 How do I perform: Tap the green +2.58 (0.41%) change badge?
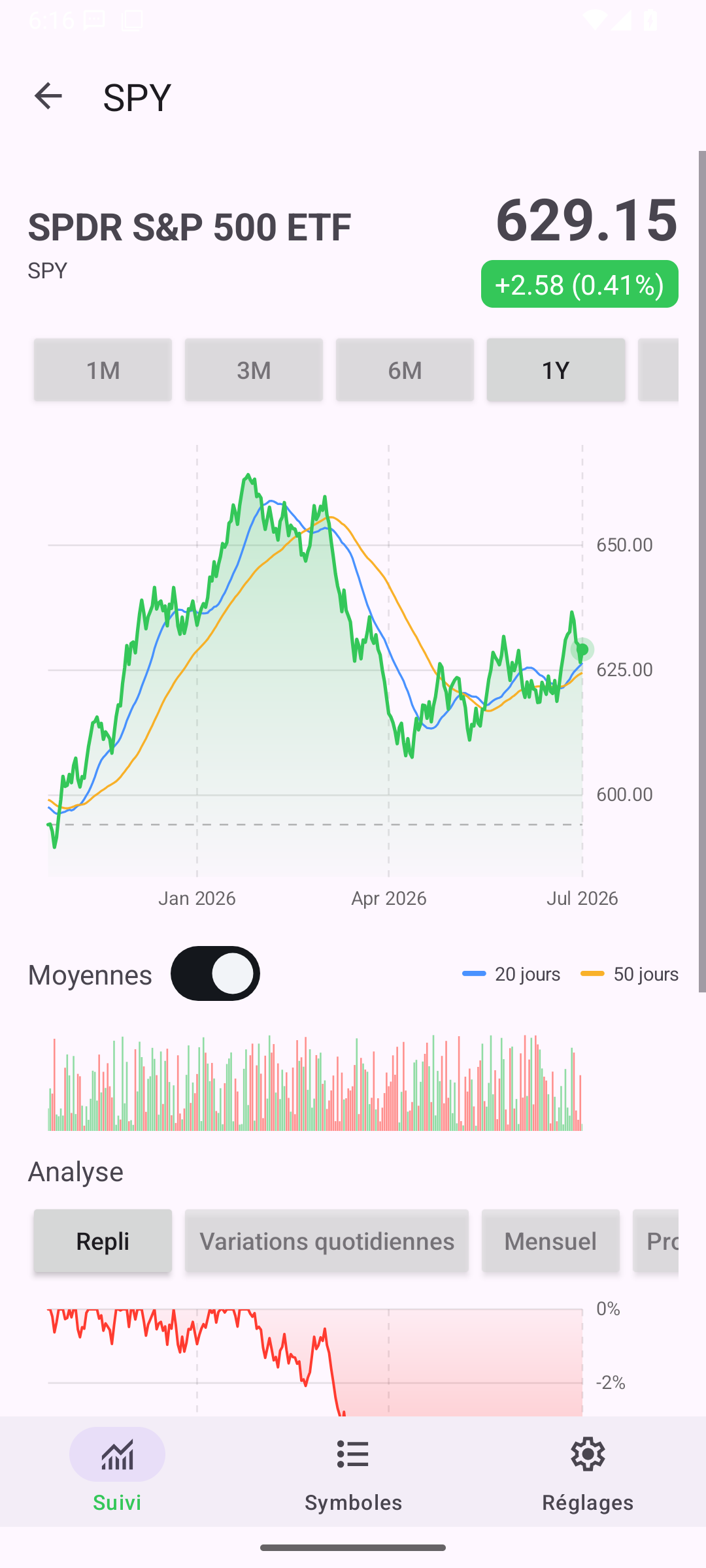tap(580, 284)
